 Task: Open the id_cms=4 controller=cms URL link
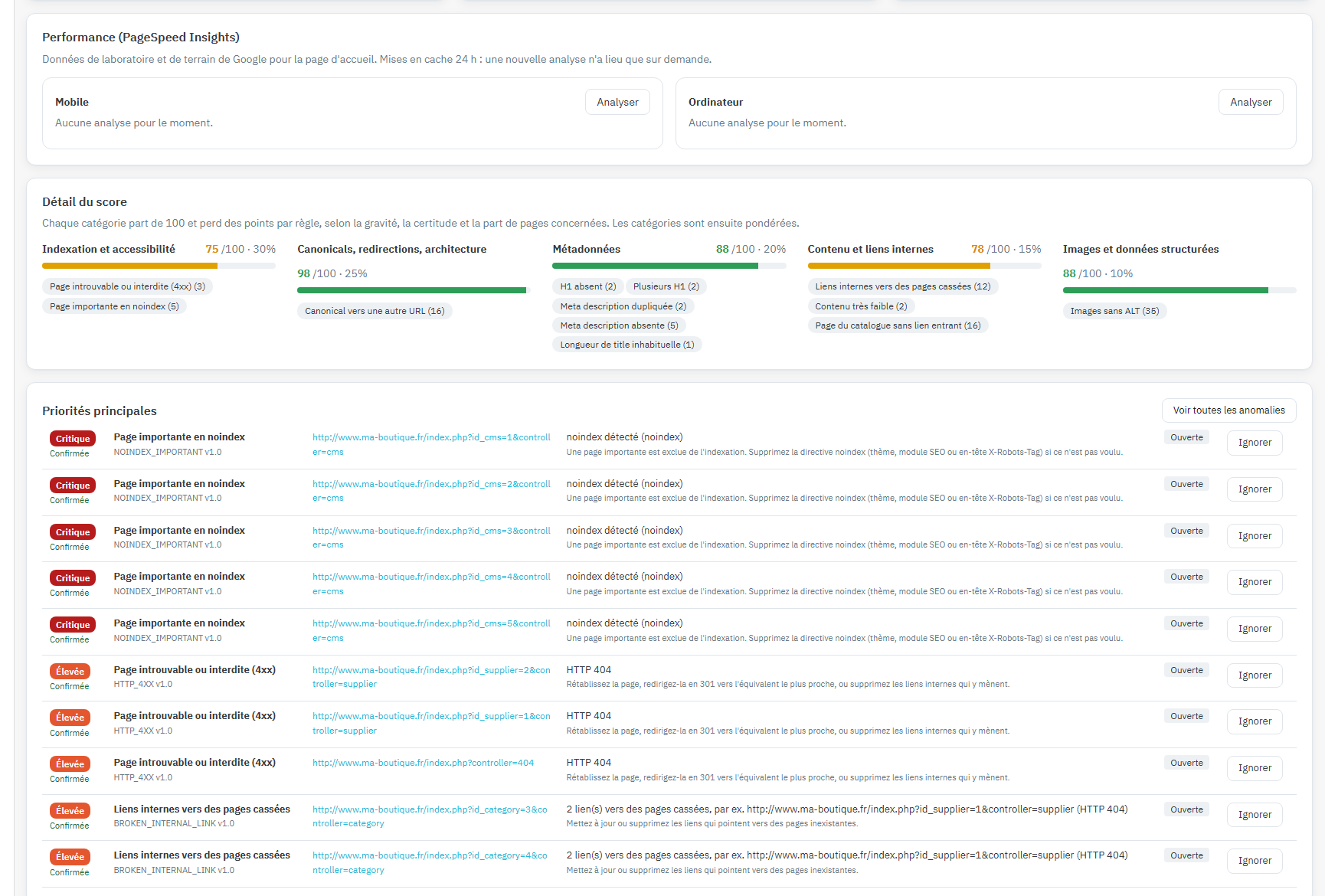431,584
